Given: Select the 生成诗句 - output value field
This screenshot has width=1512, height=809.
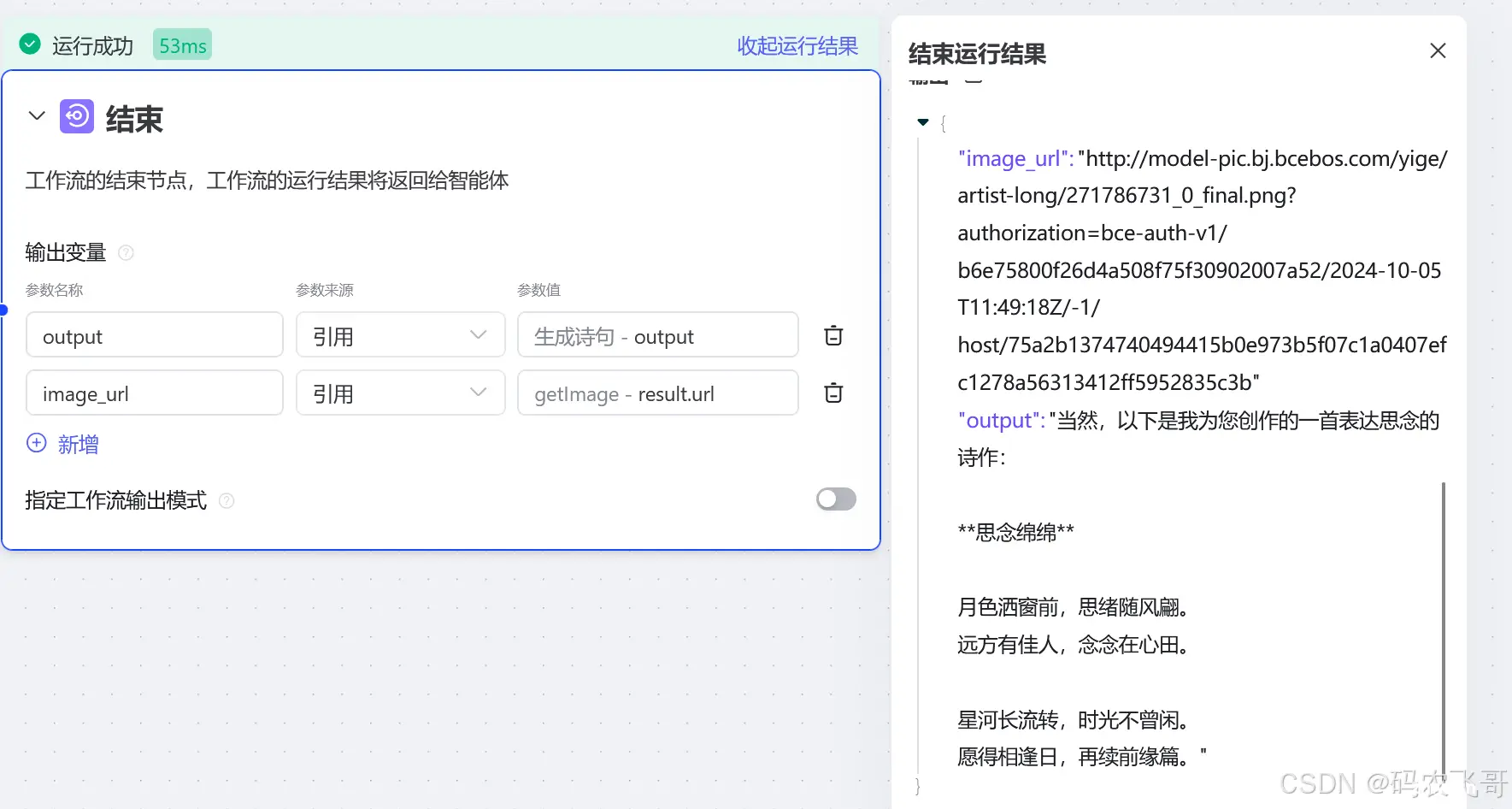Looking at the screenshot, I should point(658,334).
